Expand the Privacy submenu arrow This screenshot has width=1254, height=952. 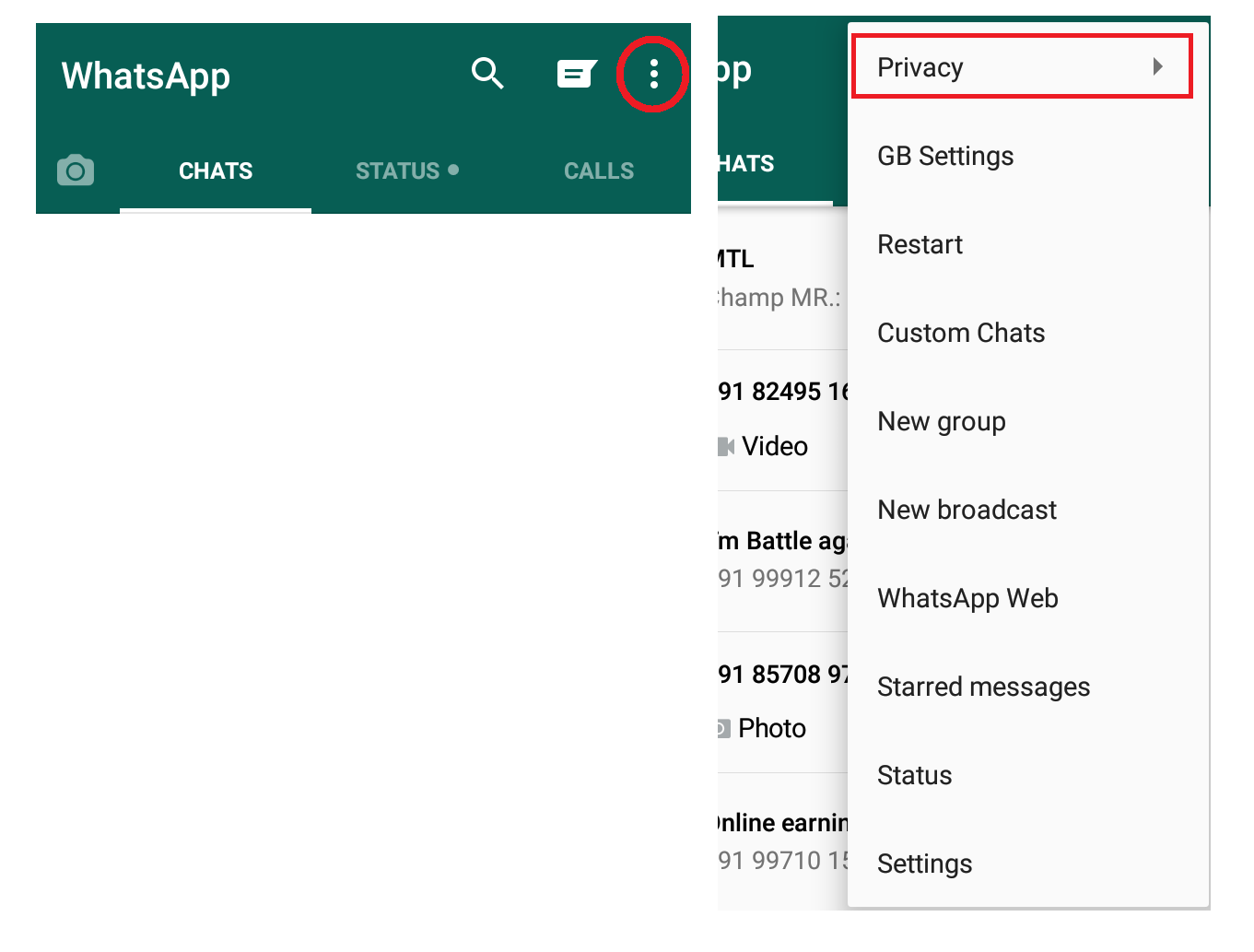pyautogui.click(x=1158, y=66)
